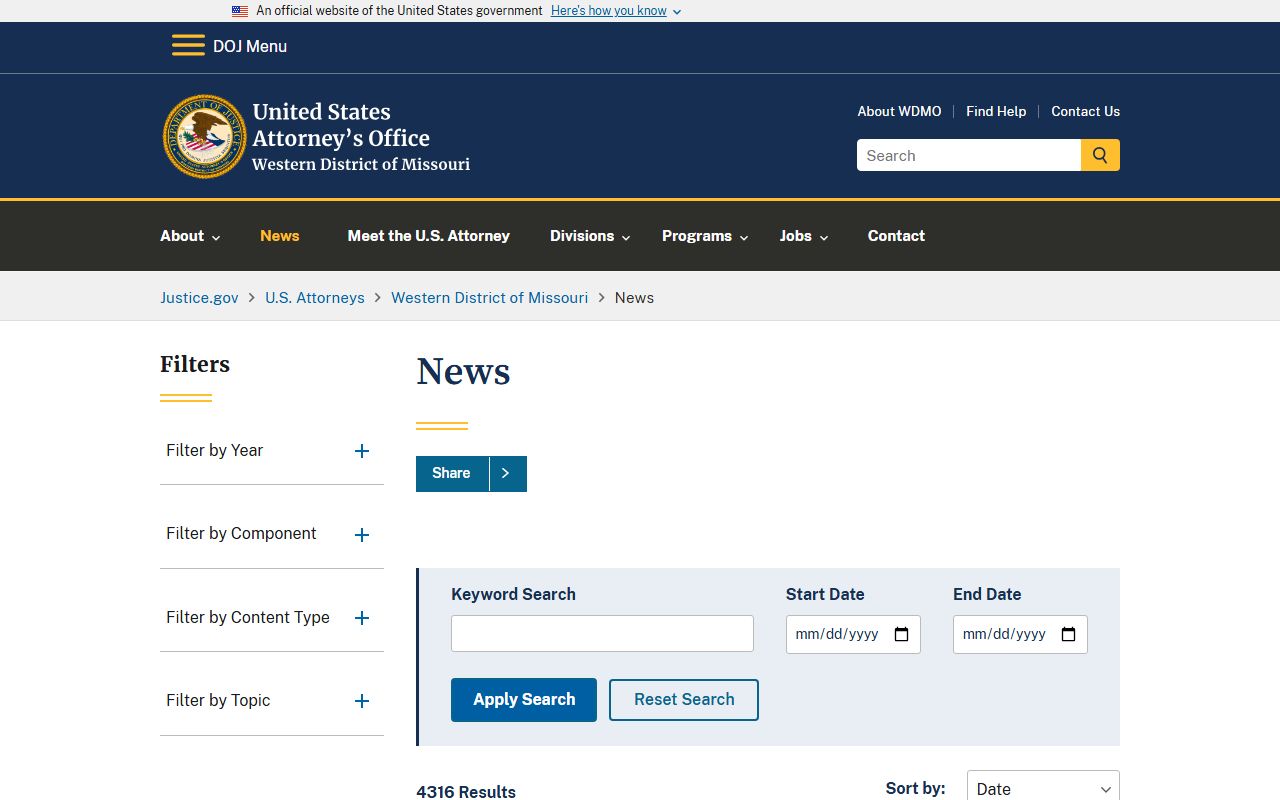
Task: Click the arrow beside the Share button
Action: (506, 473)
